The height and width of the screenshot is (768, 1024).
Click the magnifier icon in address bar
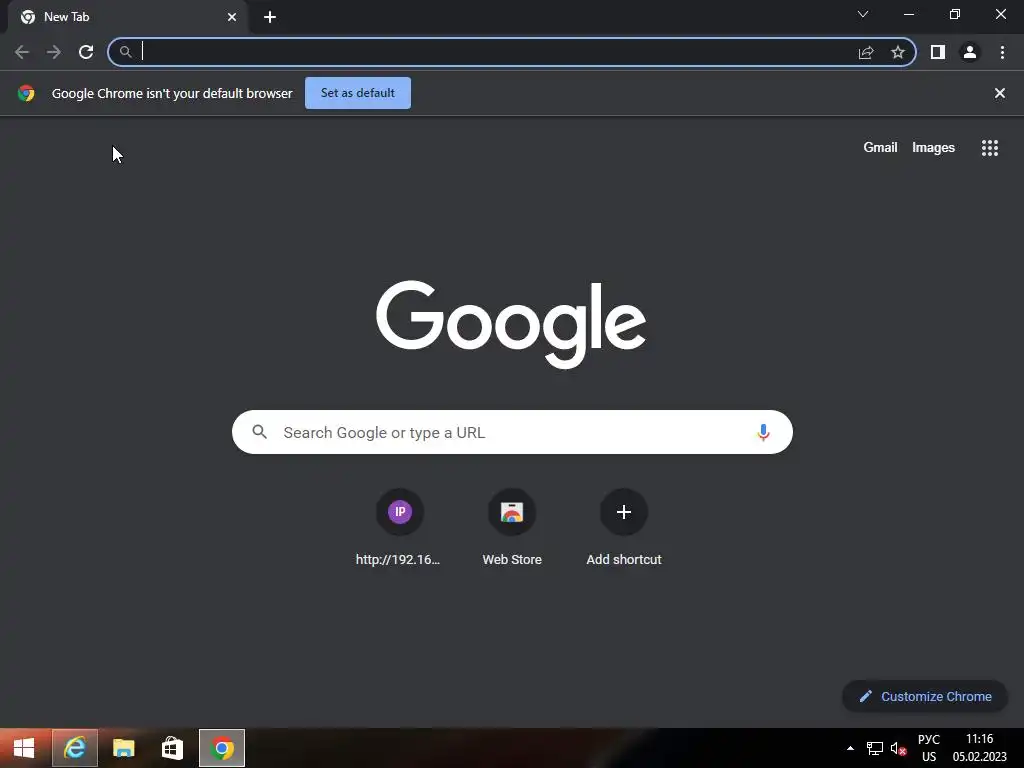pyautogui.click(x=125, y=52)
